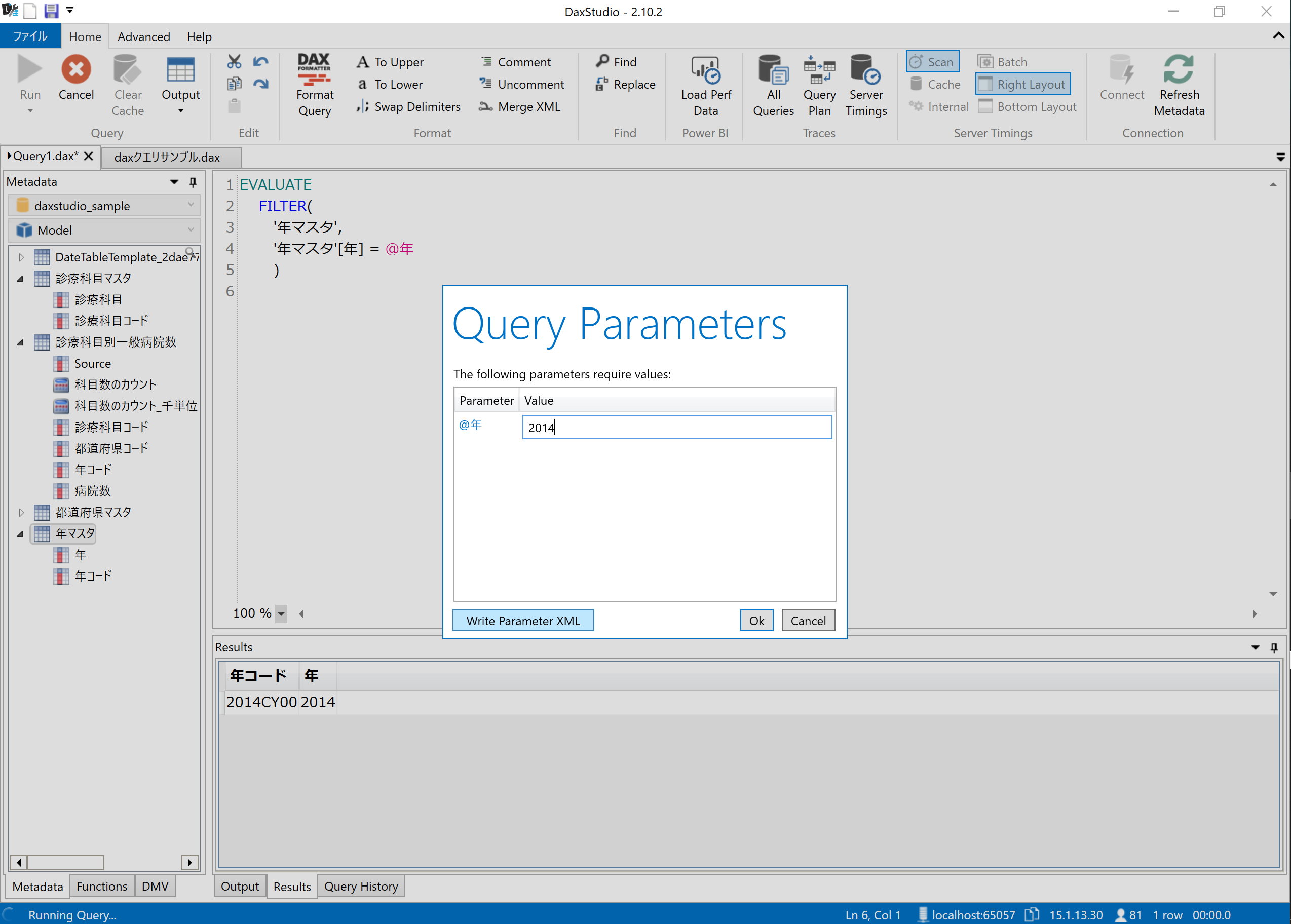Cancel the running query from the ribbon
The width and height of the screenshot is (1291, 924).
click(75, 69)
